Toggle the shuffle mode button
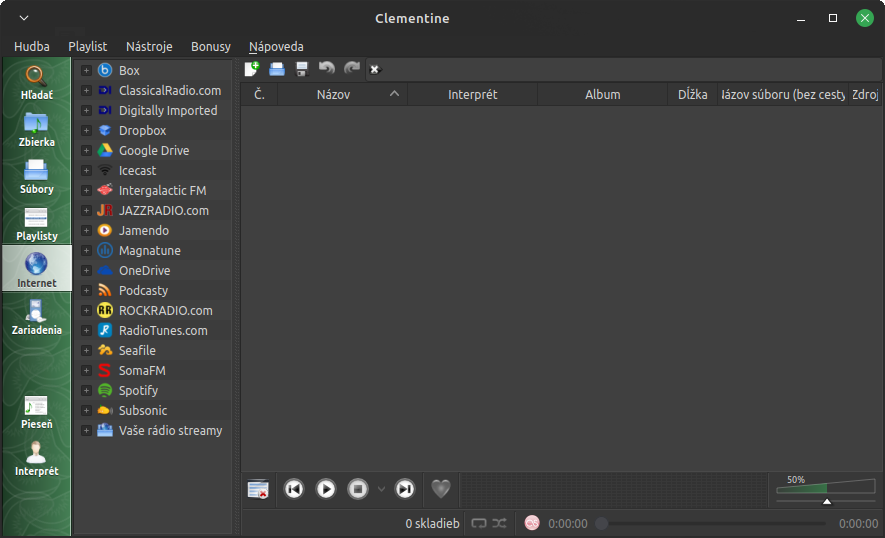This screenshot has width=885, height=538. coord(499,523)
